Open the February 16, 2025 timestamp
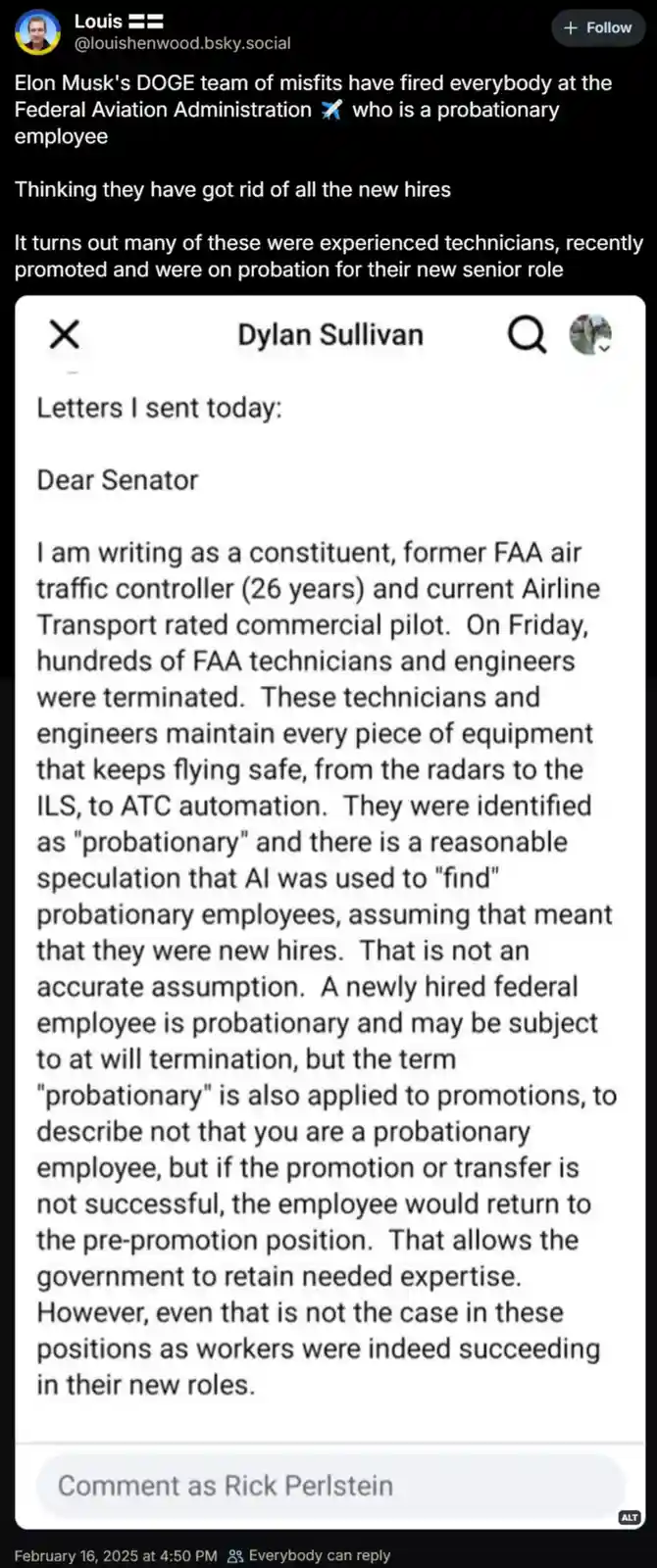The height and width of the screenshot is (1568, 657). click(x=116, y=1555)
